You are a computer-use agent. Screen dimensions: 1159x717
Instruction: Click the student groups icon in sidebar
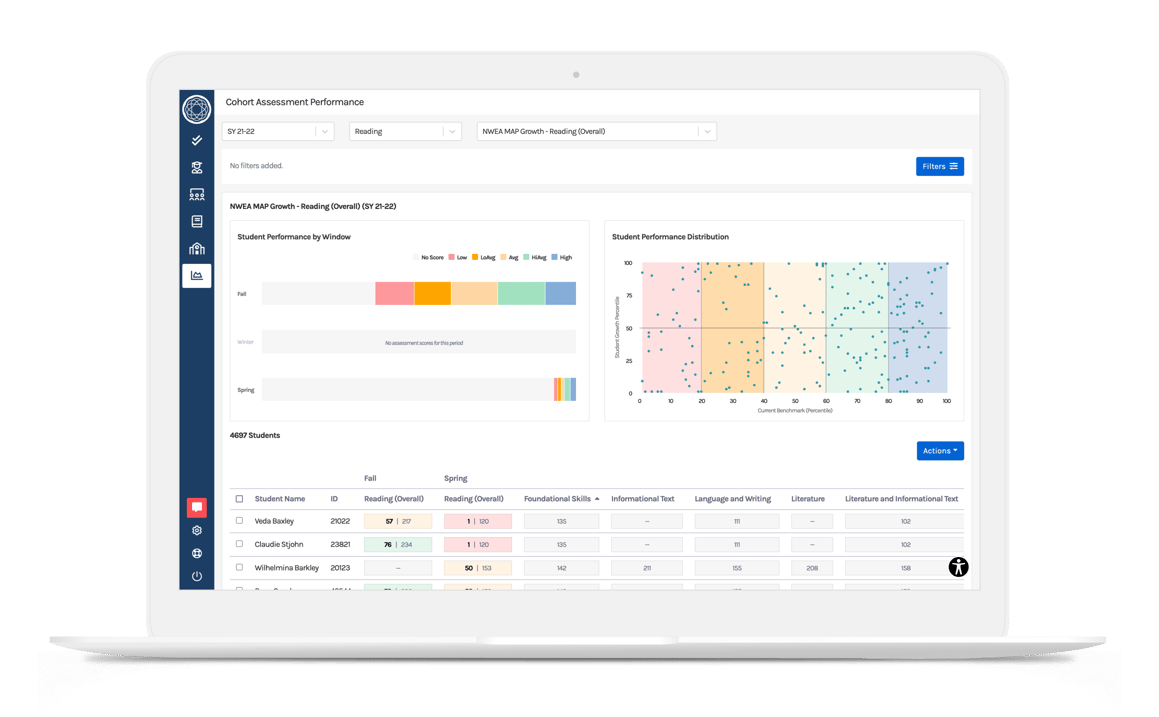pyautogui.click(x=197, y=195)
